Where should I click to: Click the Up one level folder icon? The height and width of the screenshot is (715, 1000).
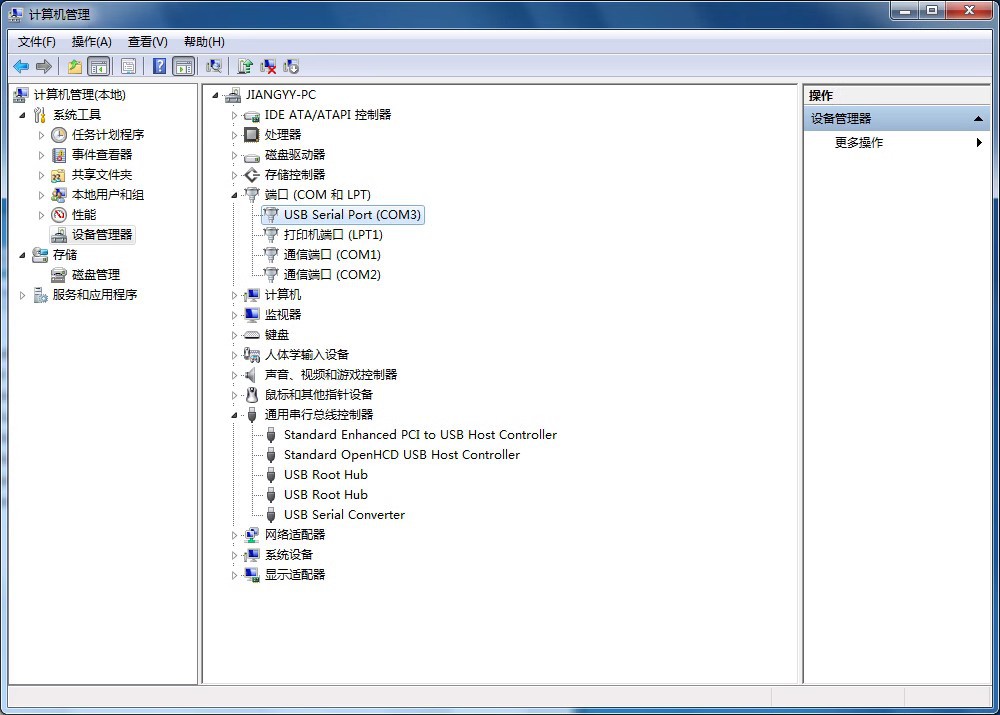pos(75,66)
